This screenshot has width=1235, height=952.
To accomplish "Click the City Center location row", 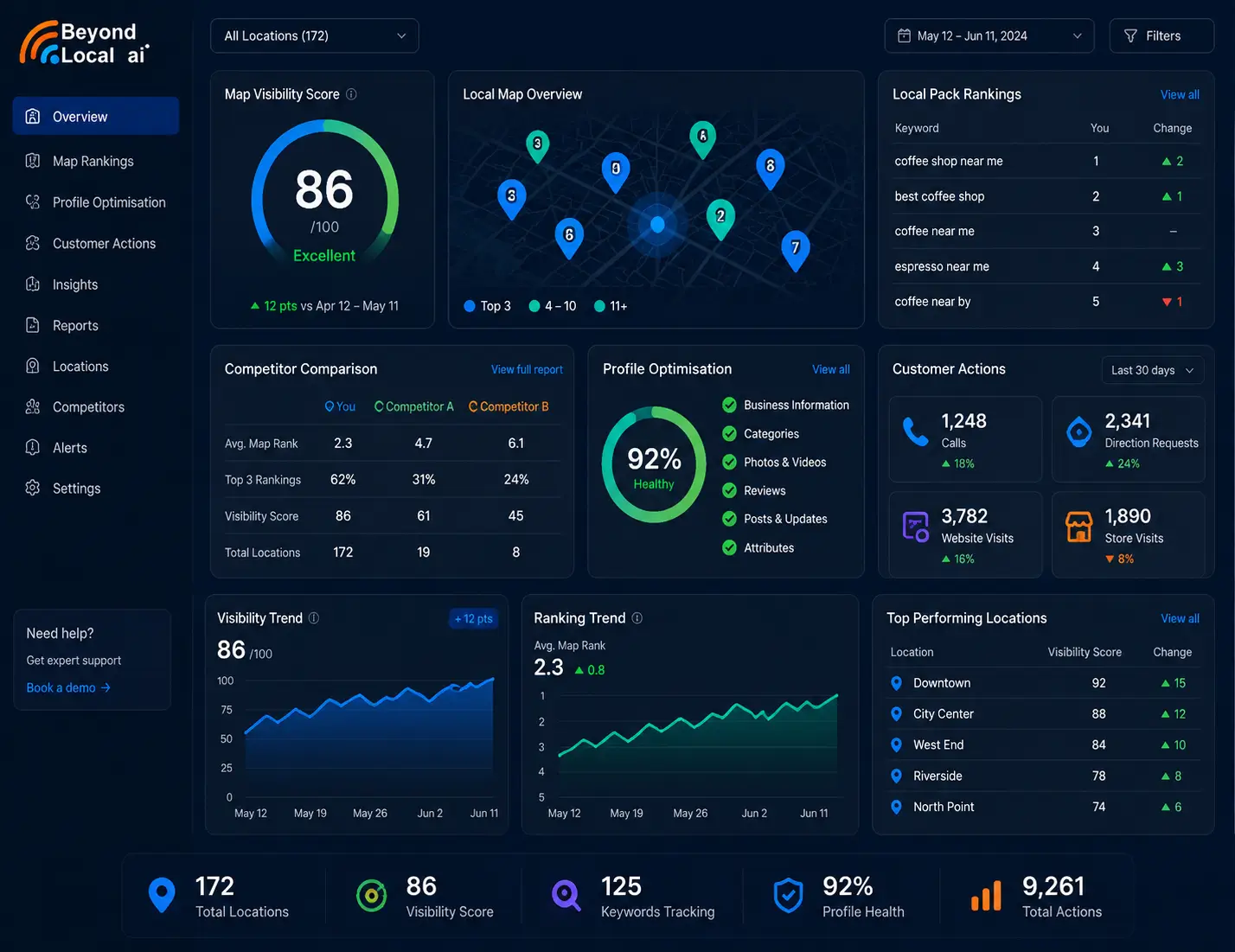I will (x=1044, y=713).
